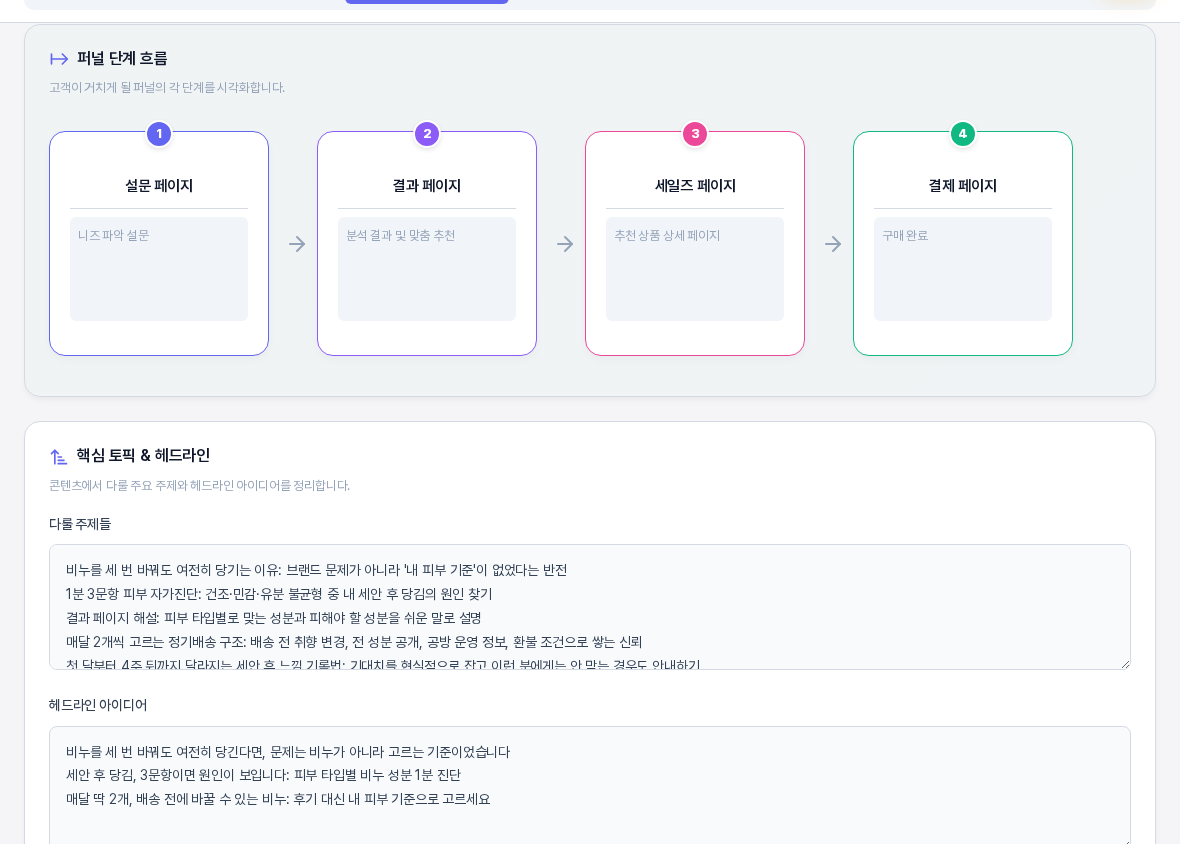
Task: Click into the 헤드라인 아이디어 textarea
Action: click(589, 785)
